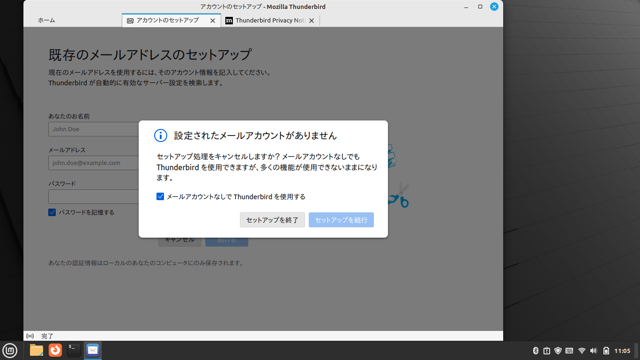Launch Firefox from the taskbar
The height and width of the screenshot is (360, 640).
55,350
